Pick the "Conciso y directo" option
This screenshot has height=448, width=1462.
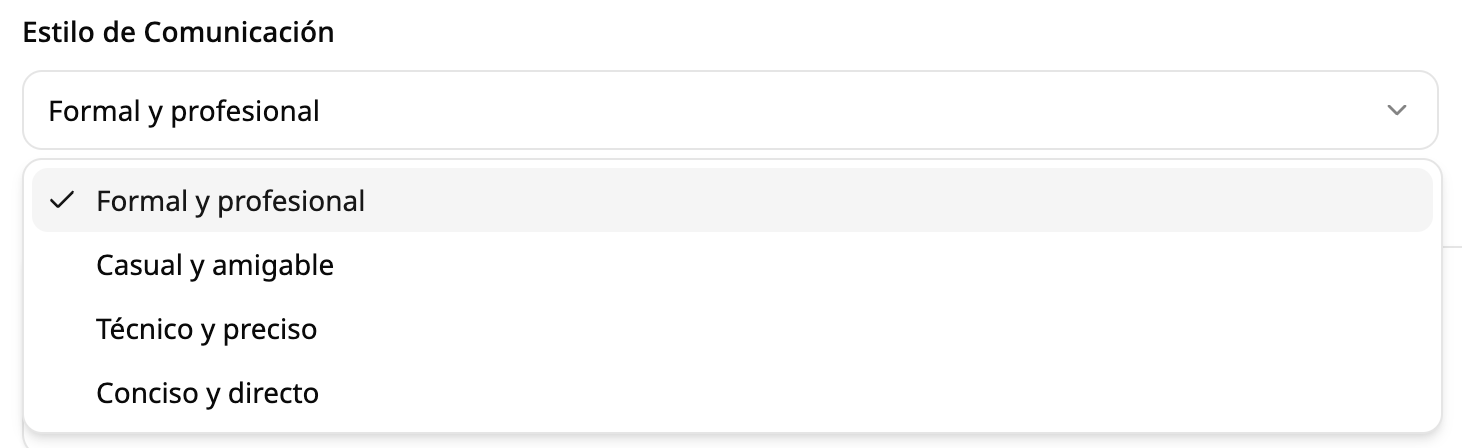[207, 393]
